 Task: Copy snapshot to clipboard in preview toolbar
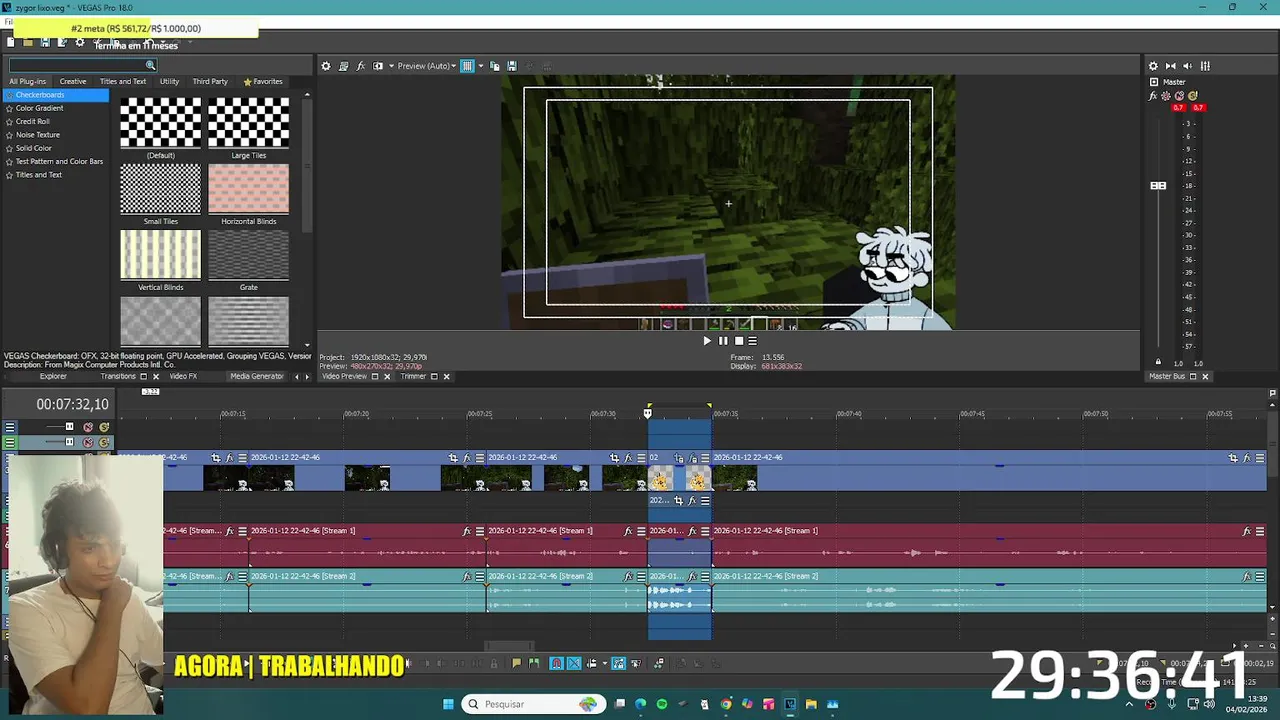pyautogui.click(x=494, y=66)
